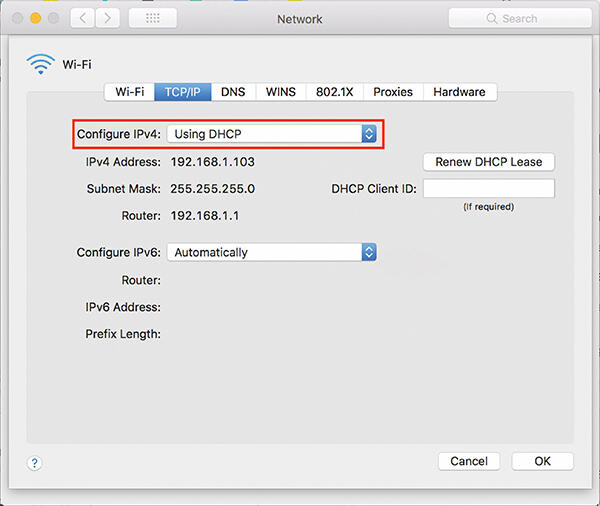Switch to the Wi-Fi tab
The height and width of the screenshot is (506, 600).
pyautogui.click(x=129, y=92)
